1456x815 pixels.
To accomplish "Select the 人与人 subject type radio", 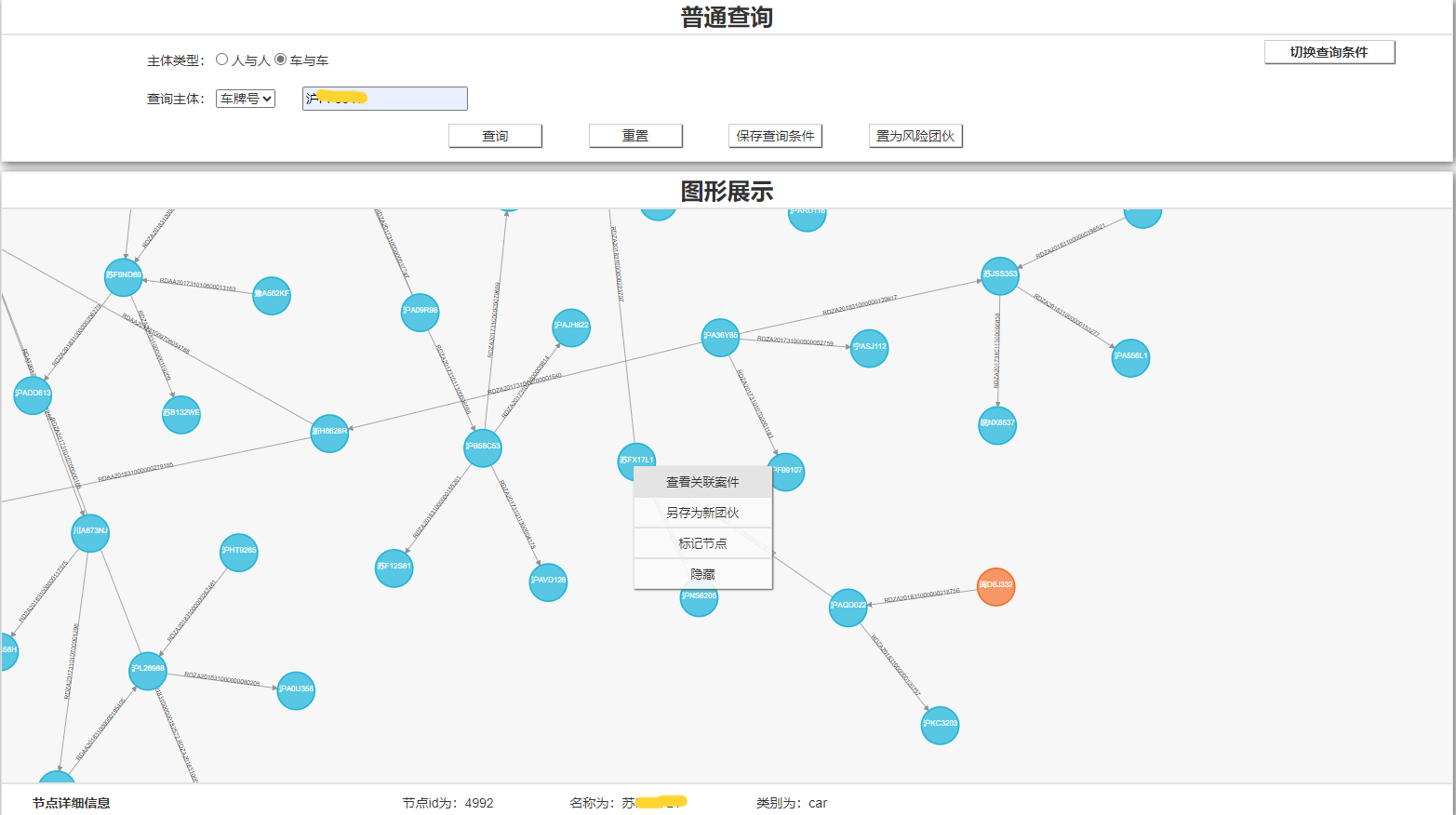I will [221, 60].
